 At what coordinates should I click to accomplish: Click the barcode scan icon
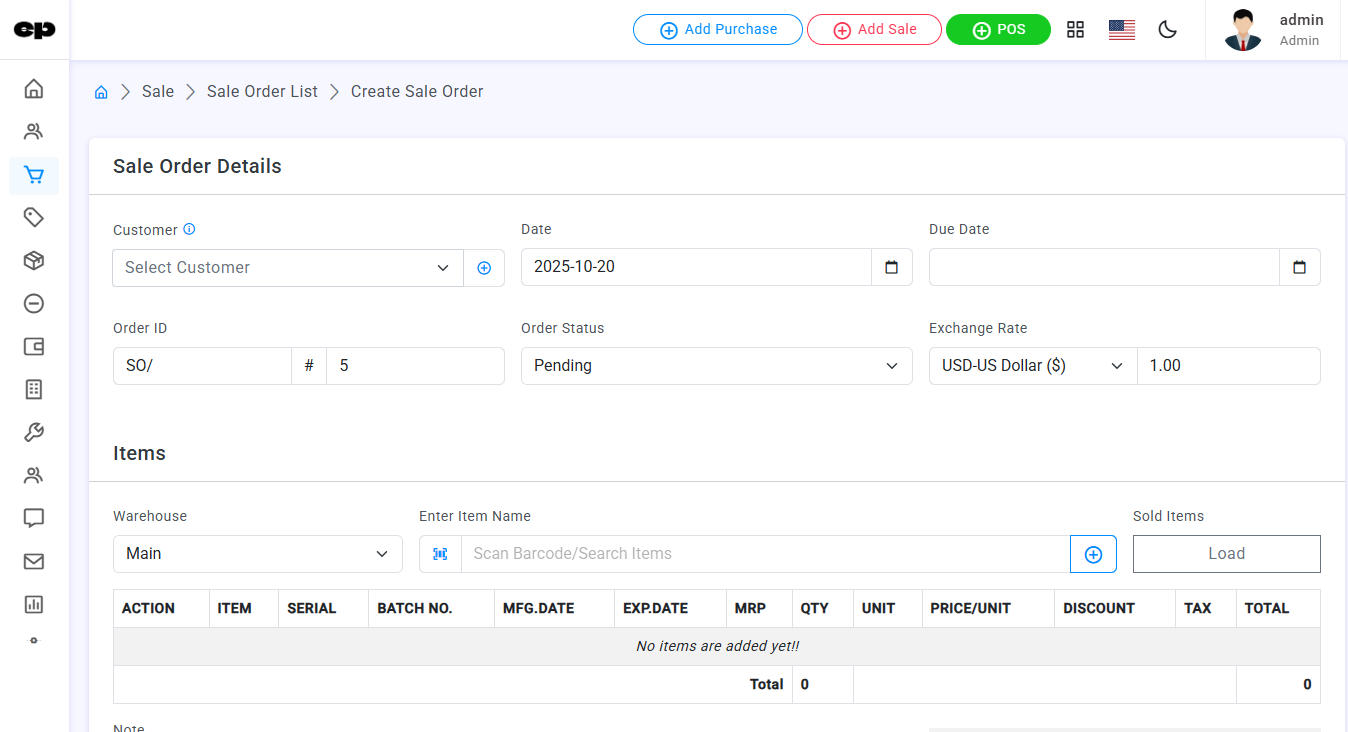coord(440,554)
